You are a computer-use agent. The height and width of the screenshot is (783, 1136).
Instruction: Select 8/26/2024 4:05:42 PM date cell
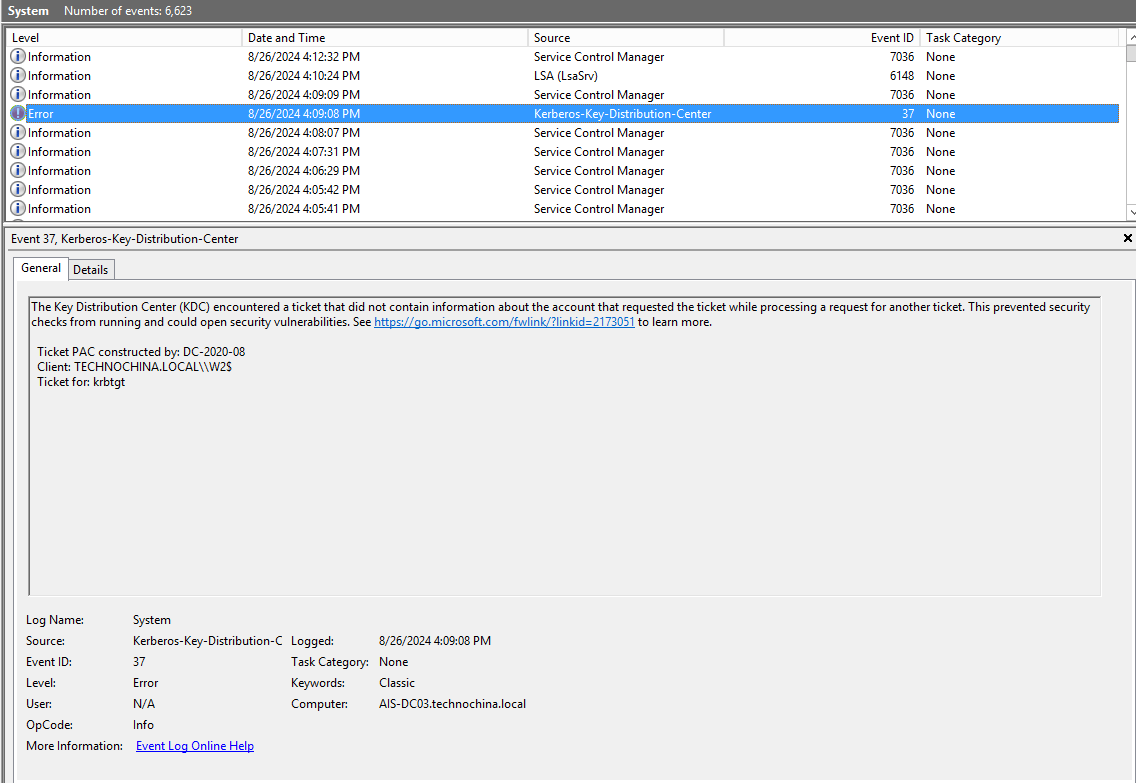[x=304, y=190]
